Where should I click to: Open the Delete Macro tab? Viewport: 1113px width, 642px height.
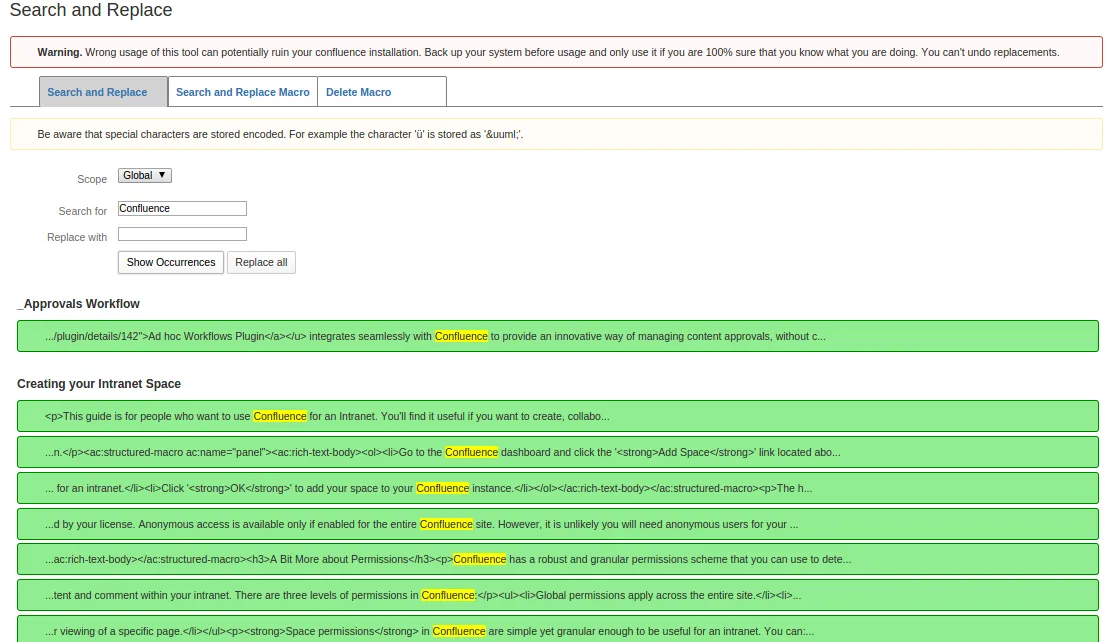coord(382,92)
